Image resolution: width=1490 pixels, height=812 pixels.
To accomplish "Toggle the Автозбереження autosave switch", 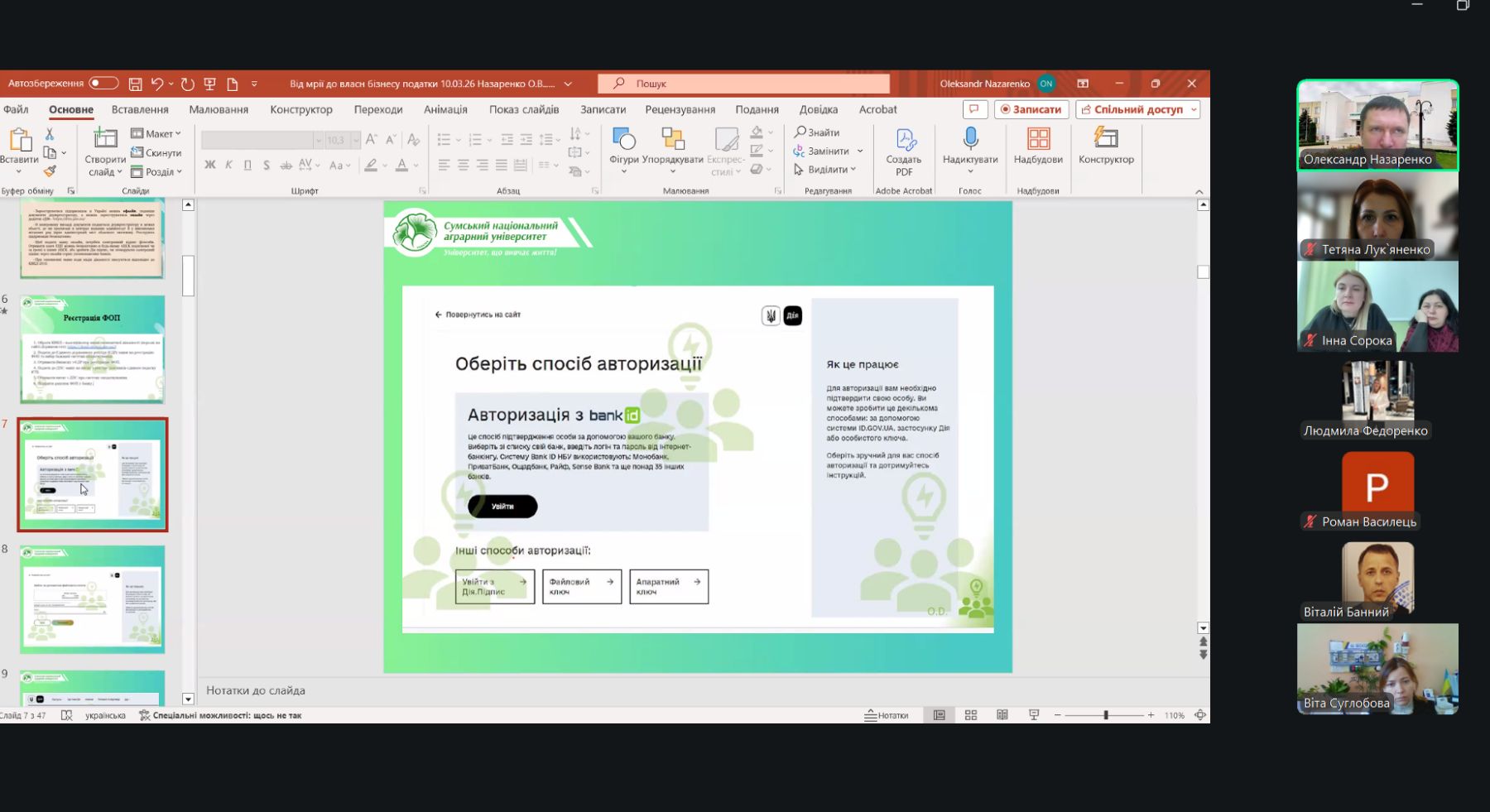I will coord(104,83).
